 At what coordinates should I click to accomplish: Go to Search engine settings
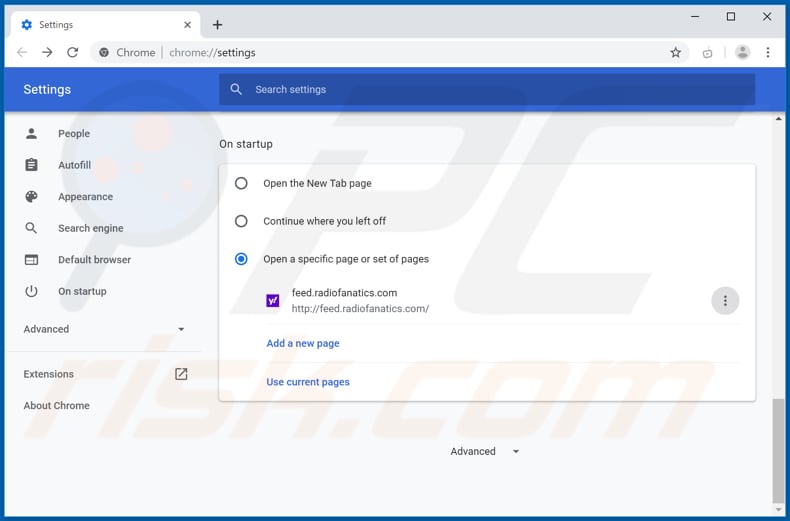[x=91, y=228]
